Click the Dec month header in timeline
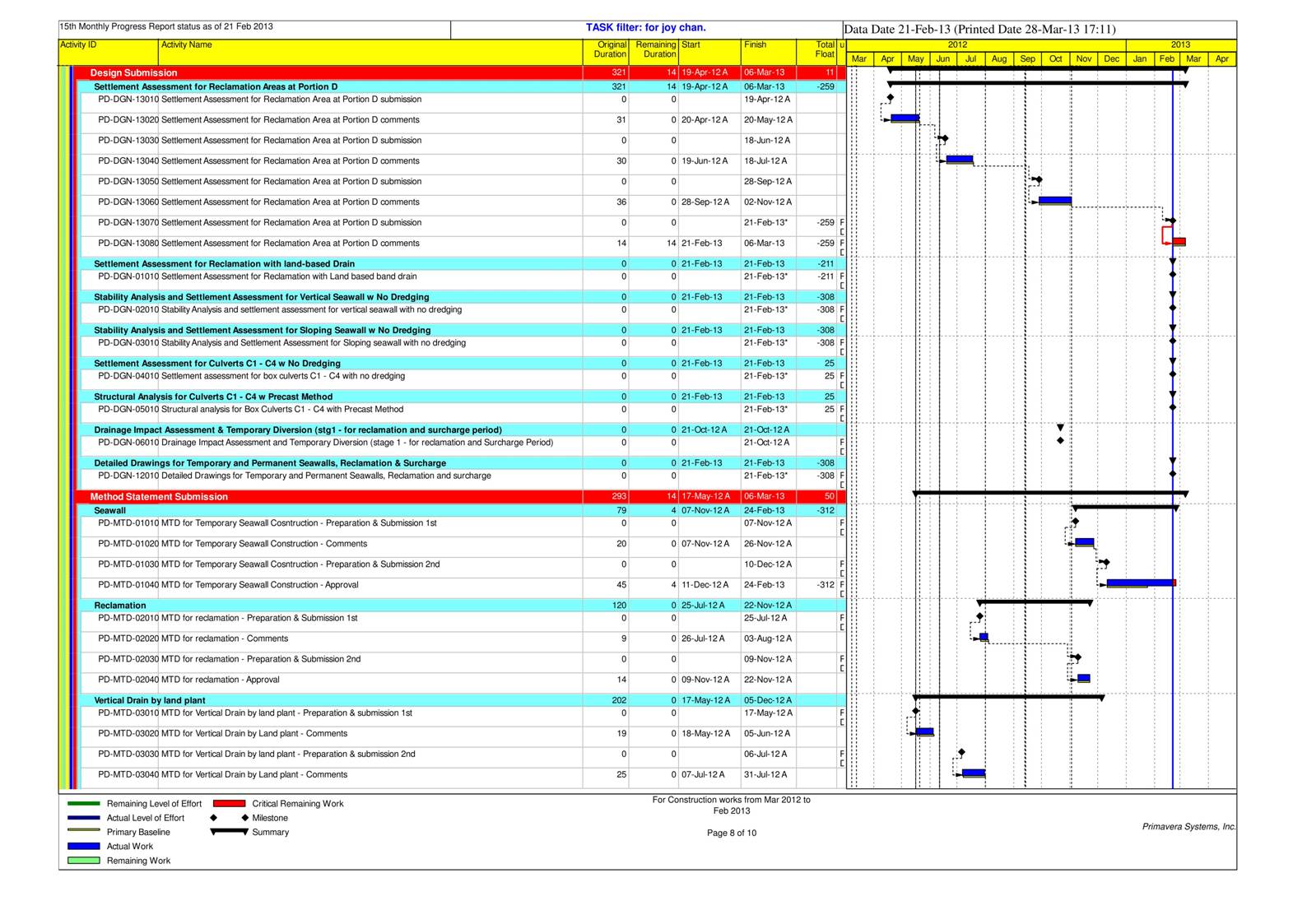Screen dimensions: 1307x924 point(1111,58)
